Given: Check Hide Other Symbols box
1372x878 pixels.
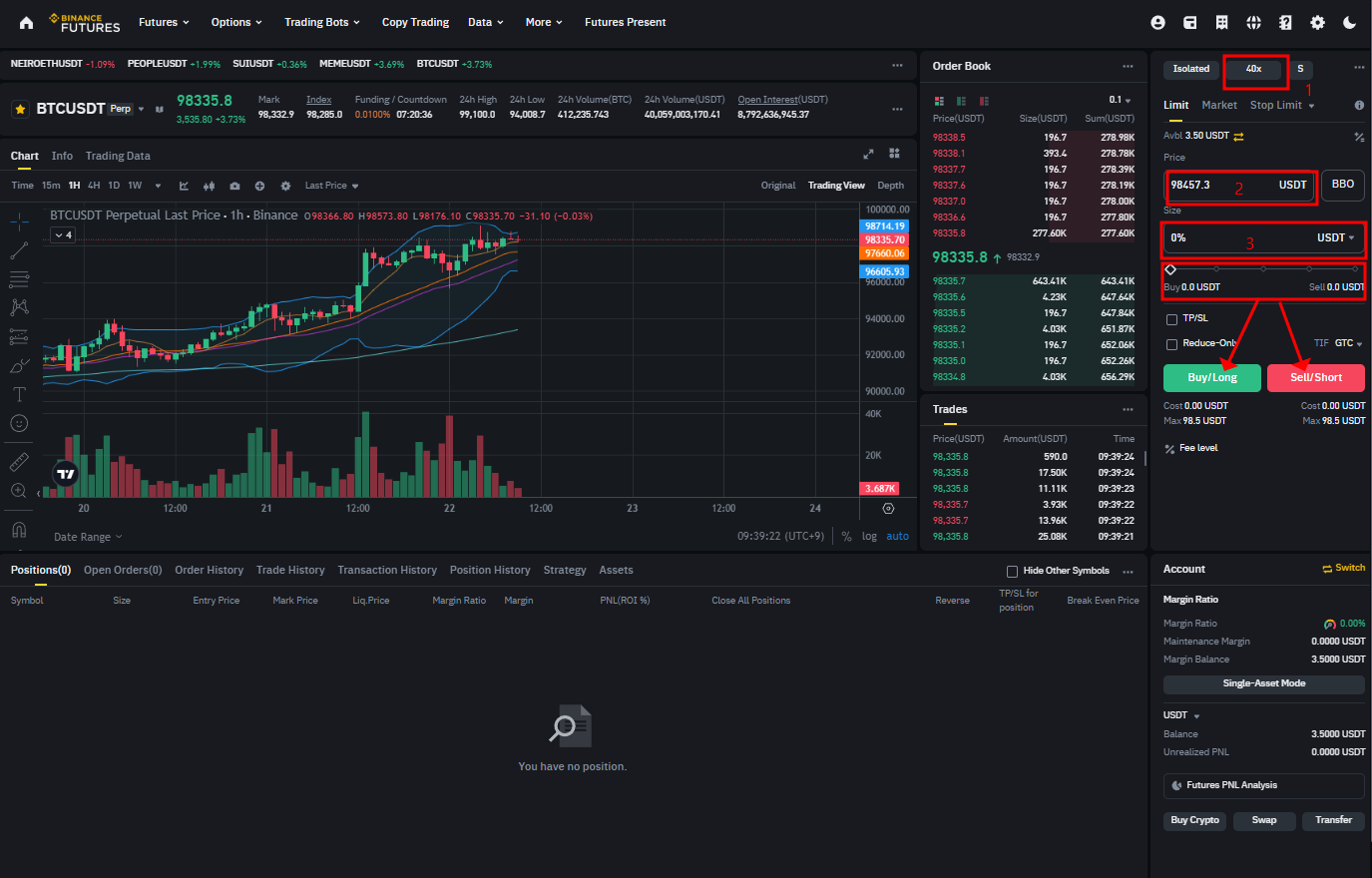Looking at the screenshot, I should point(1012,572).
